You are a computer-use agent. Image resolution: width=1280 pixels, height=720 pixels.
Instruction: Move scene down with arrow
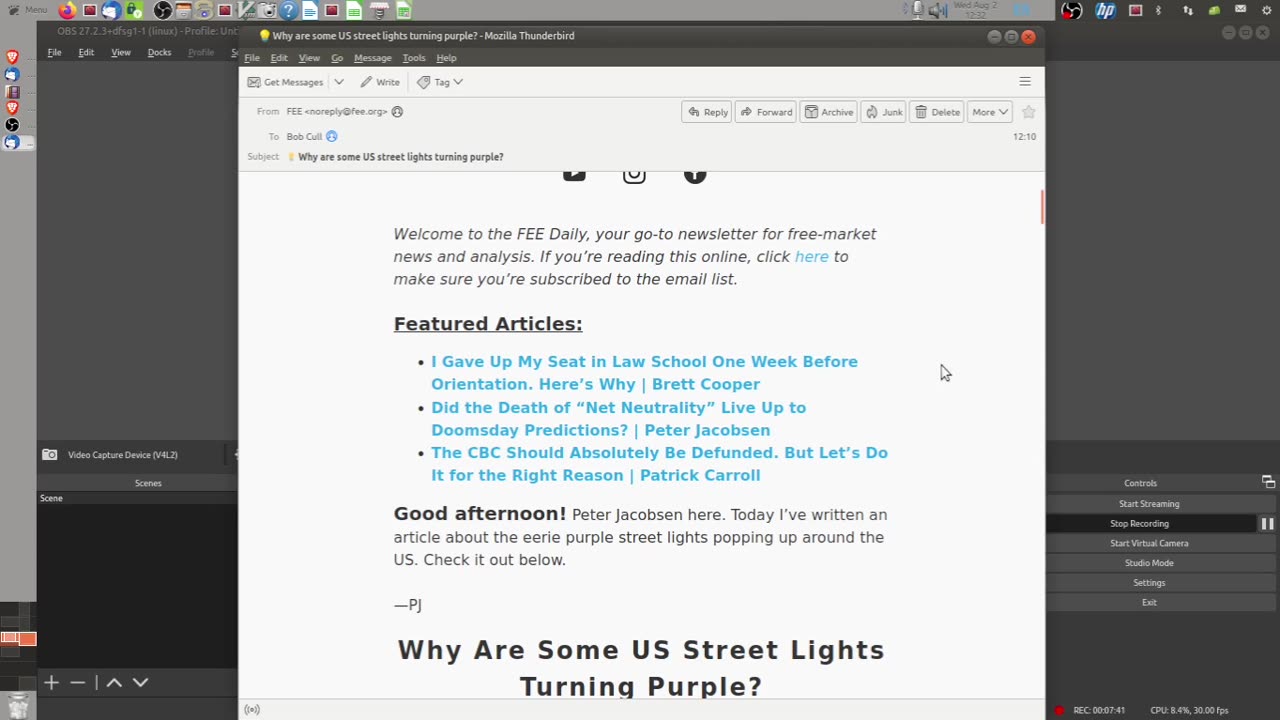140,682
